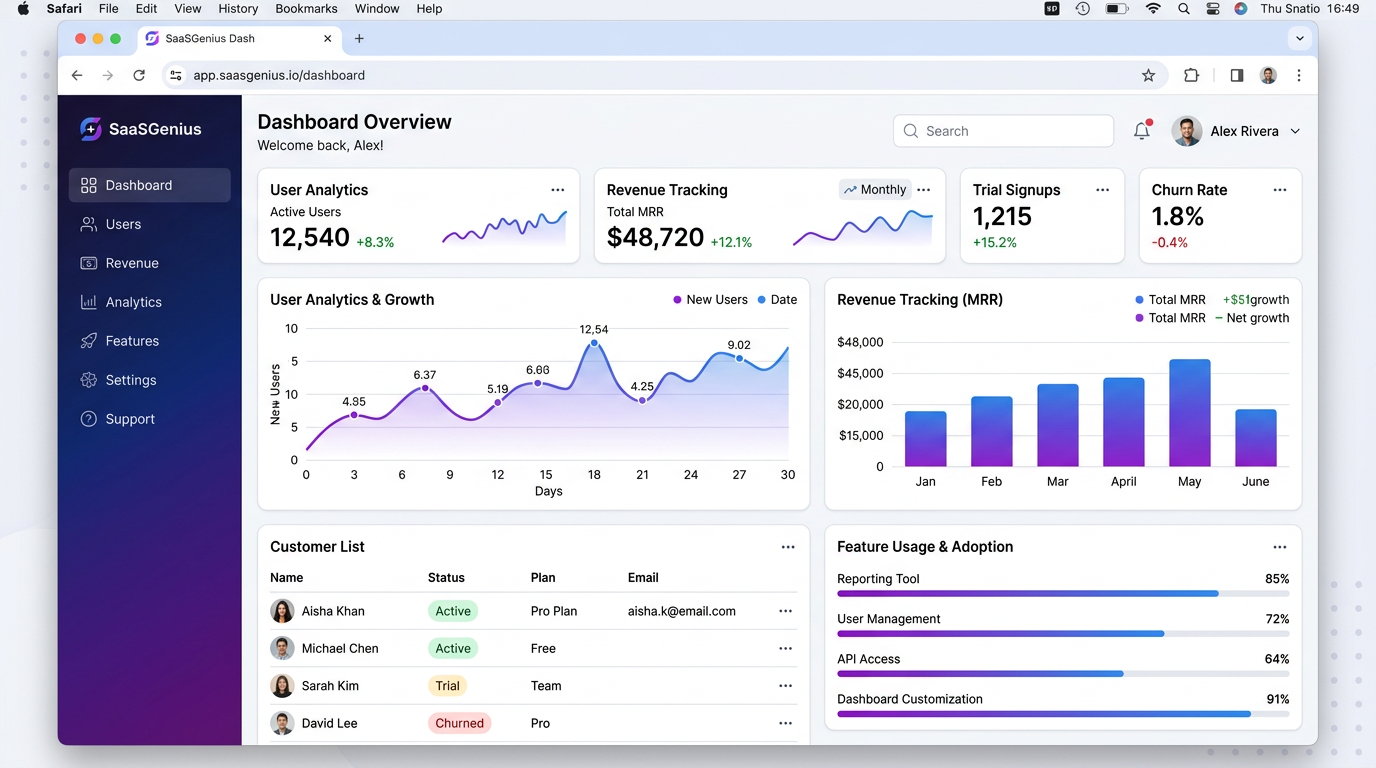Screen dimensions: 1376x768
Task: Open the Bookmarks menu in the menu bar
Action: tap(305, 8)
